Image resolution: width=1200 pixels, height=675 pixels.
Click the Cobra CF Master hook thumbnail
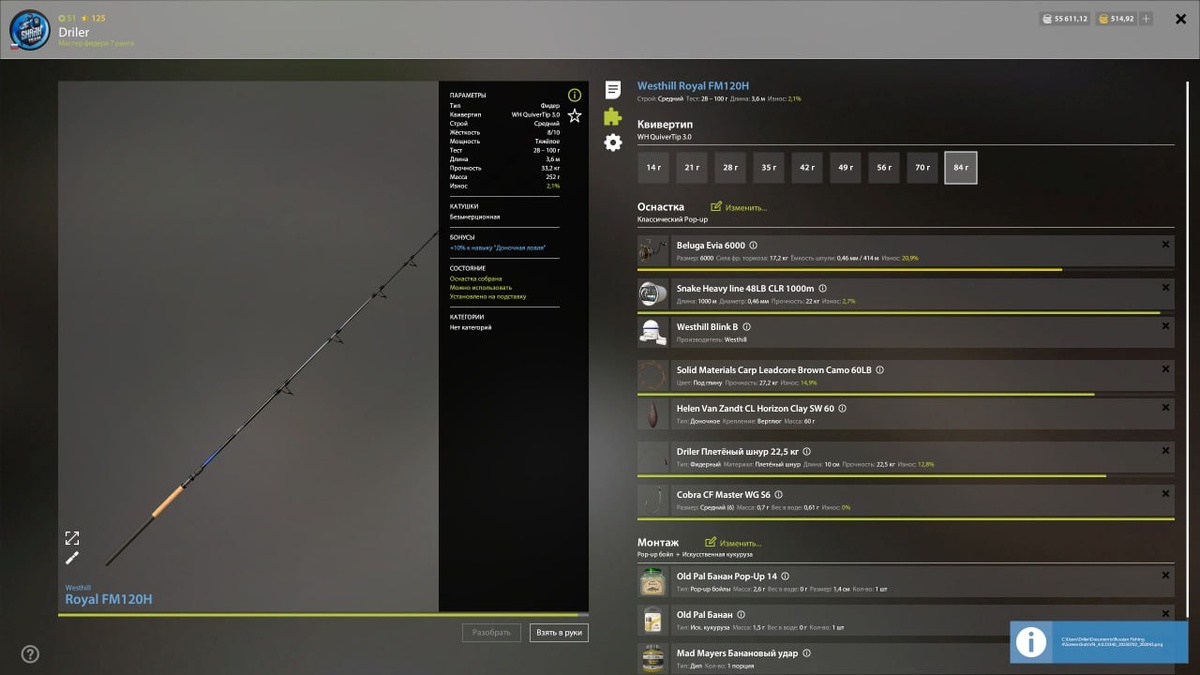click(x=653, y=501)
